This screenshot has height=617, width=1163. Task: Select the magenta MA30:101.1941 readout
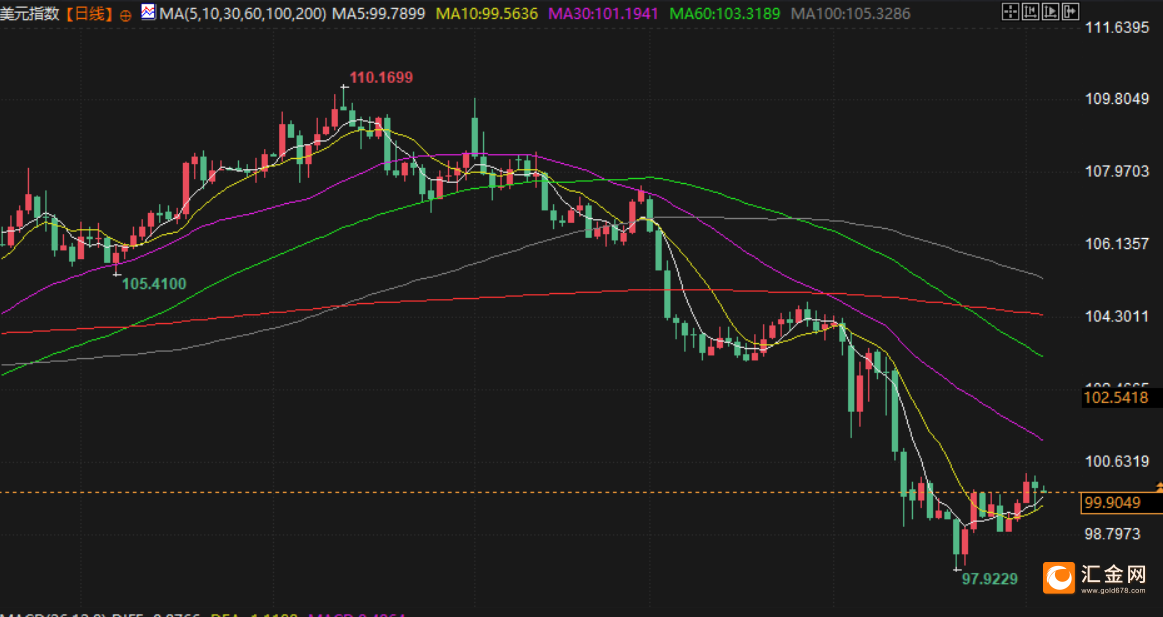[603, 13]
